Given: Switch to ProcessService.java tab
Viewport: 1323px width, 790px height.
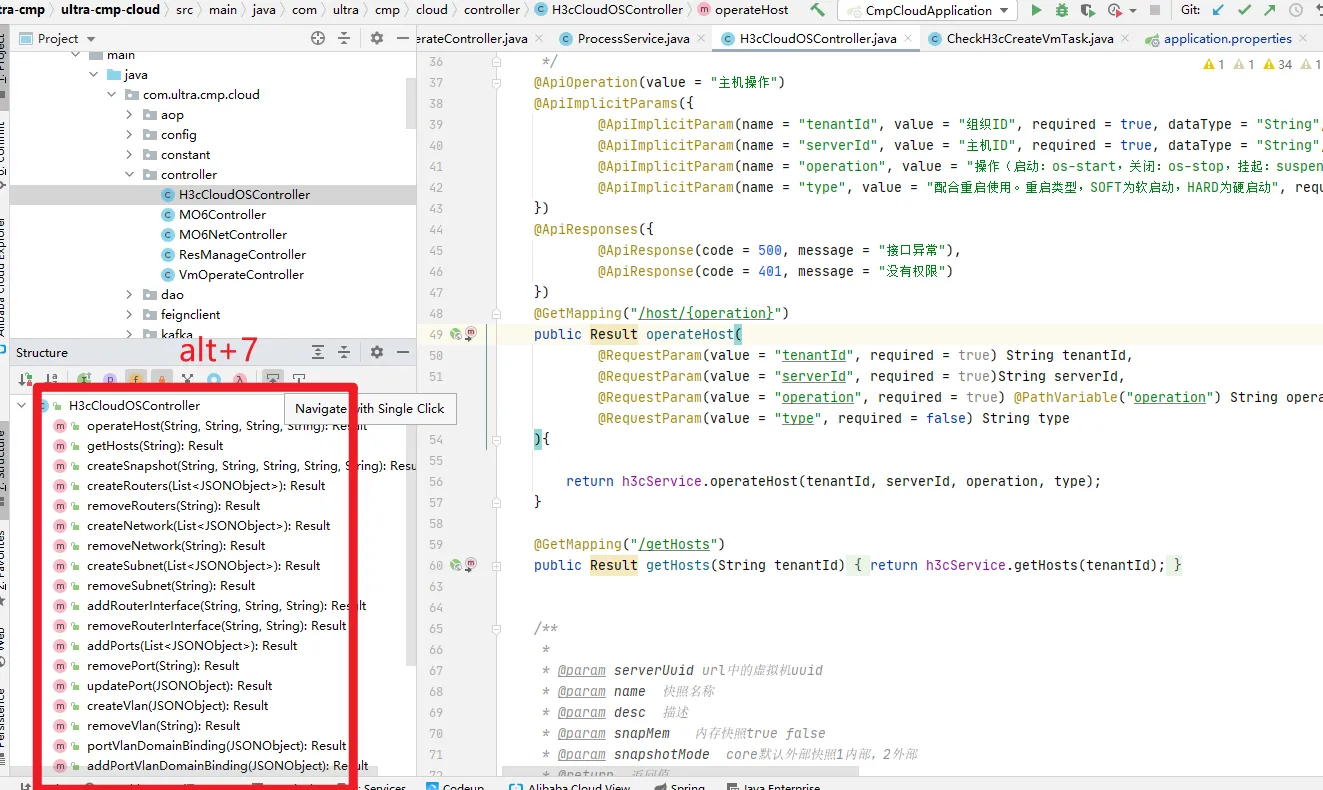Looking at the screenshot, I should 634,39.
